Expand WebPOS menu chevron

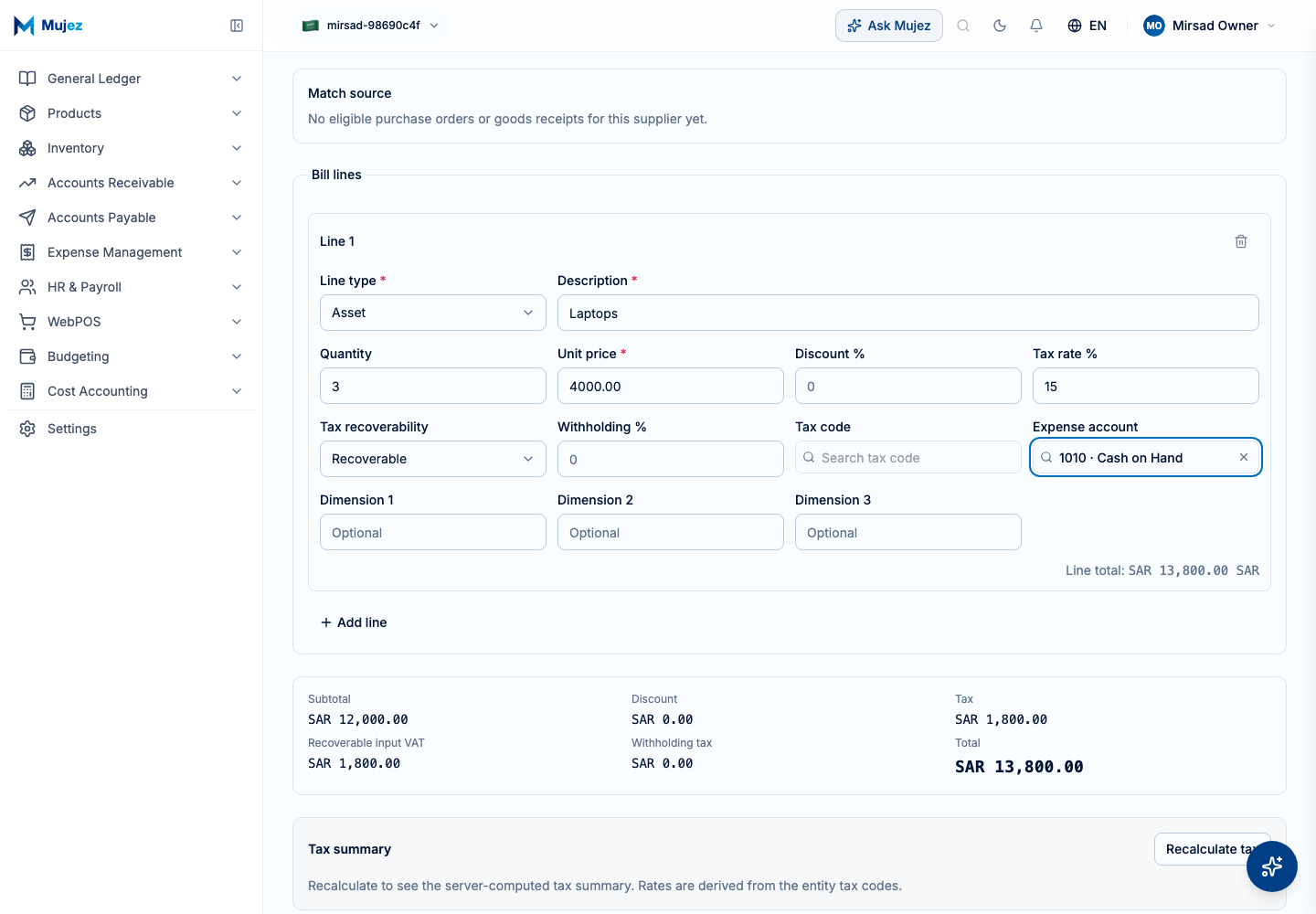click(x=237, y=322)
